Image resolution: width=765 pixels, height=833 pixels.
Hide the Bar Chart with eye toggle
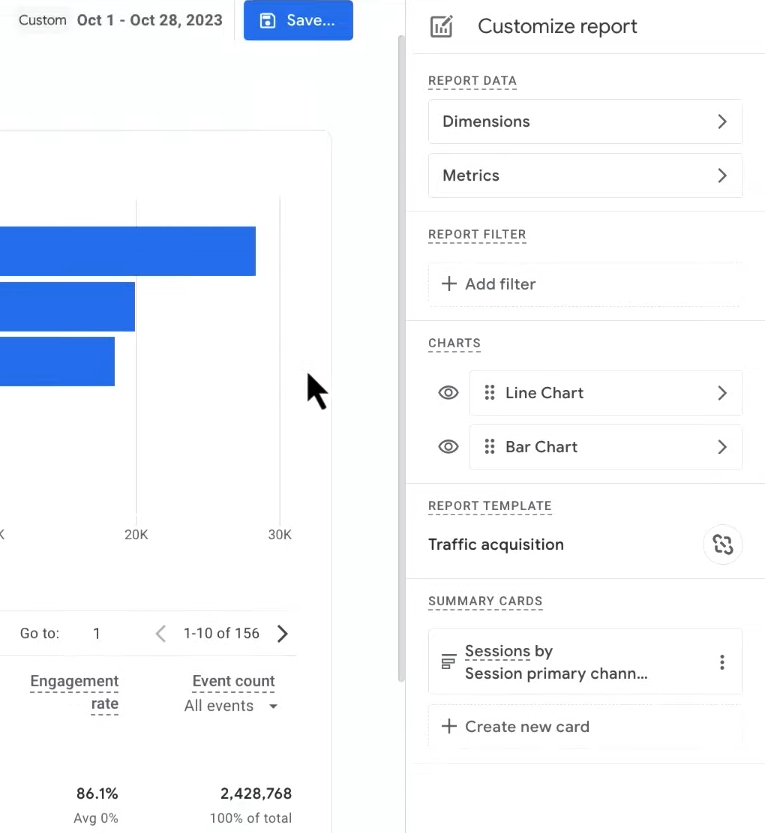pos(448,446)
